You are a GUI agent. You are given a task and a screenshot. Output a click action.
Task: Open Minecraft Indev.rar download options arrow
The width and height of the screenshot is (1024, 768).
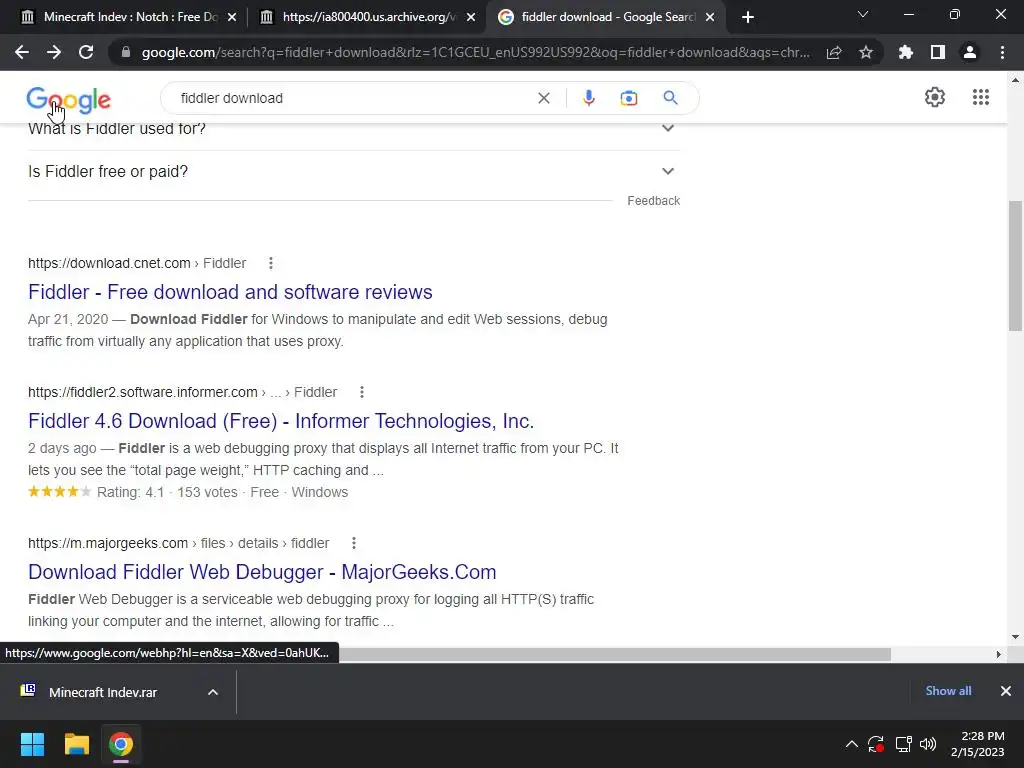coord(213,692)
